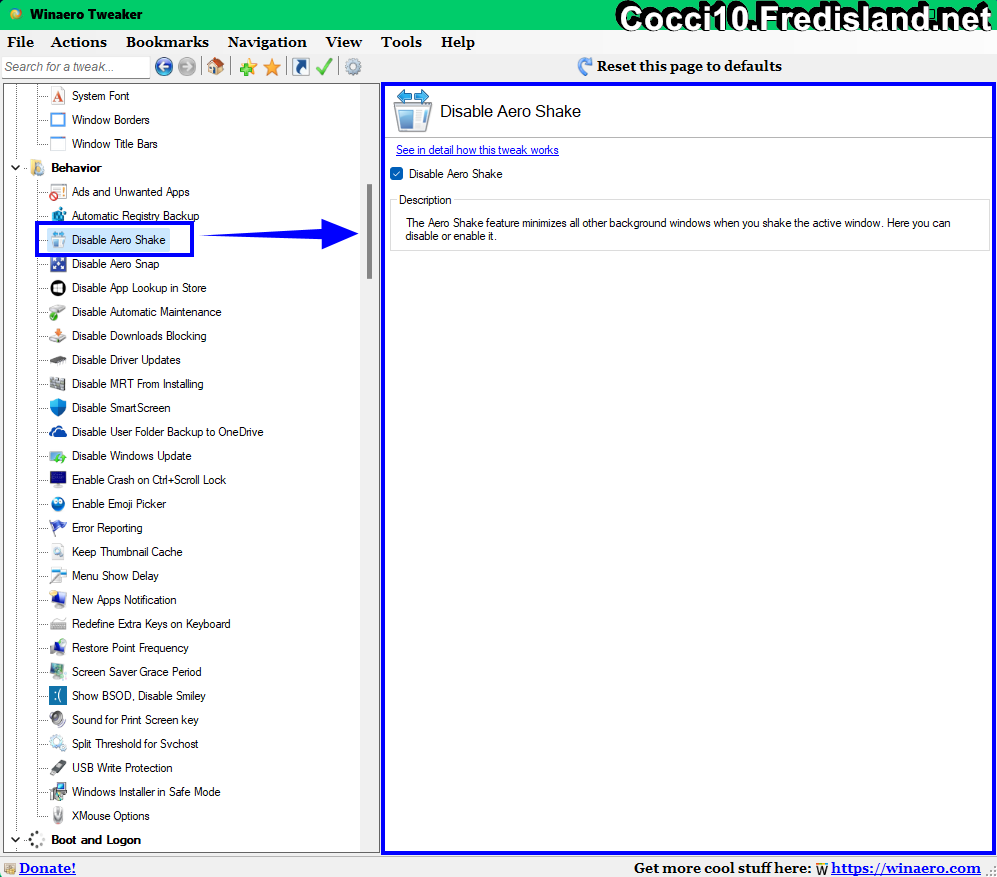Click the Error Reporting flag icon
The height and width of the screenshot is (877, 997).
click(58, 528)
